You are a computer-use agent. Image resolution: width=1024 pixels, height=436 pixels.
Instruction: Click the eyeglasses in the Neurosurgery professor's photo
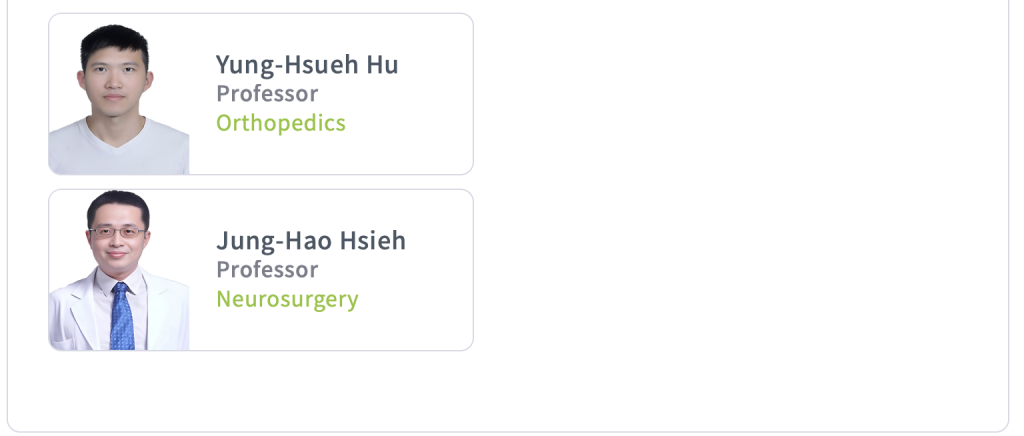point(118,232)
